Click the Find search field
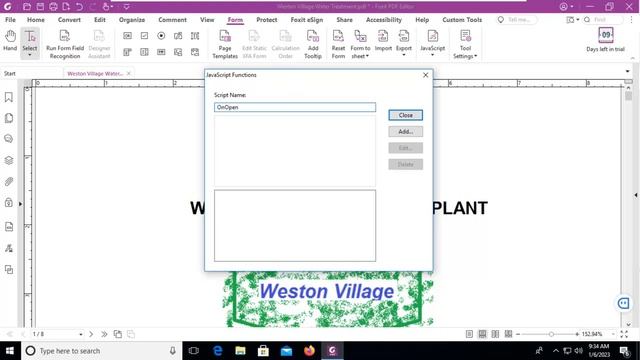Screen dimensions: 640x360 click(603, 20)
